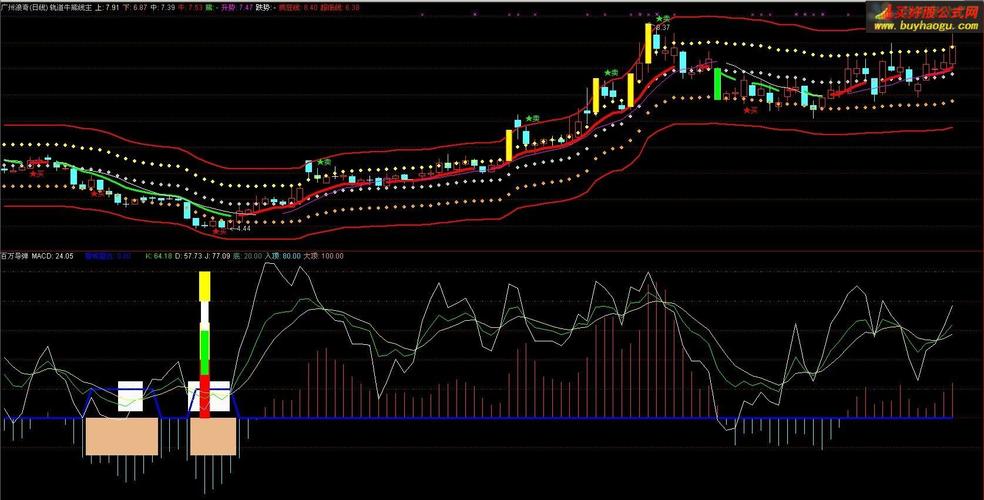Click the 入顶: 80.00 indicator value

point(283,256)
